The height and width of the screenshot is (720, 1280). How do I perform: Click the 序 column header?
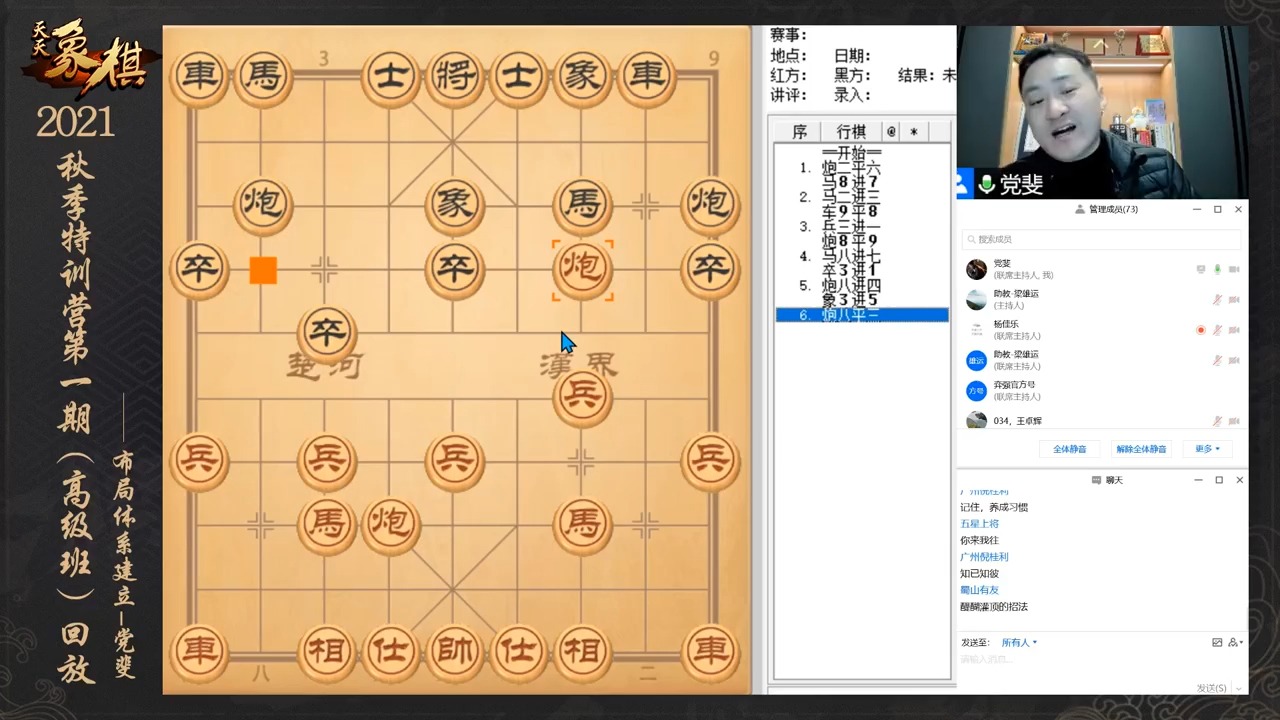click(799, 131)
